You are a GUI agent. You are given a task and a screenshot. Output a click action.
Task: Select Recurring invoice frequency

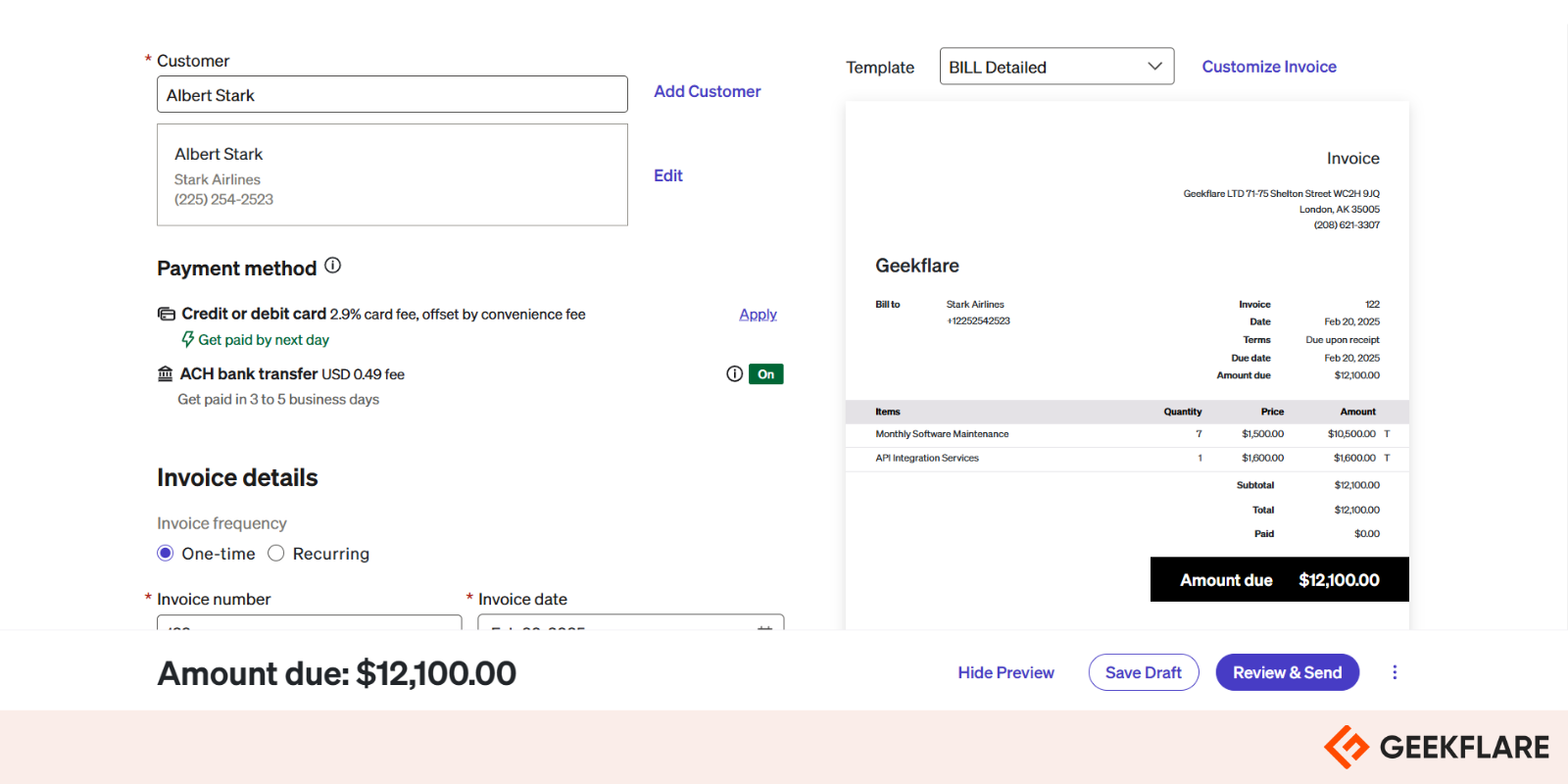coord(276,554)
